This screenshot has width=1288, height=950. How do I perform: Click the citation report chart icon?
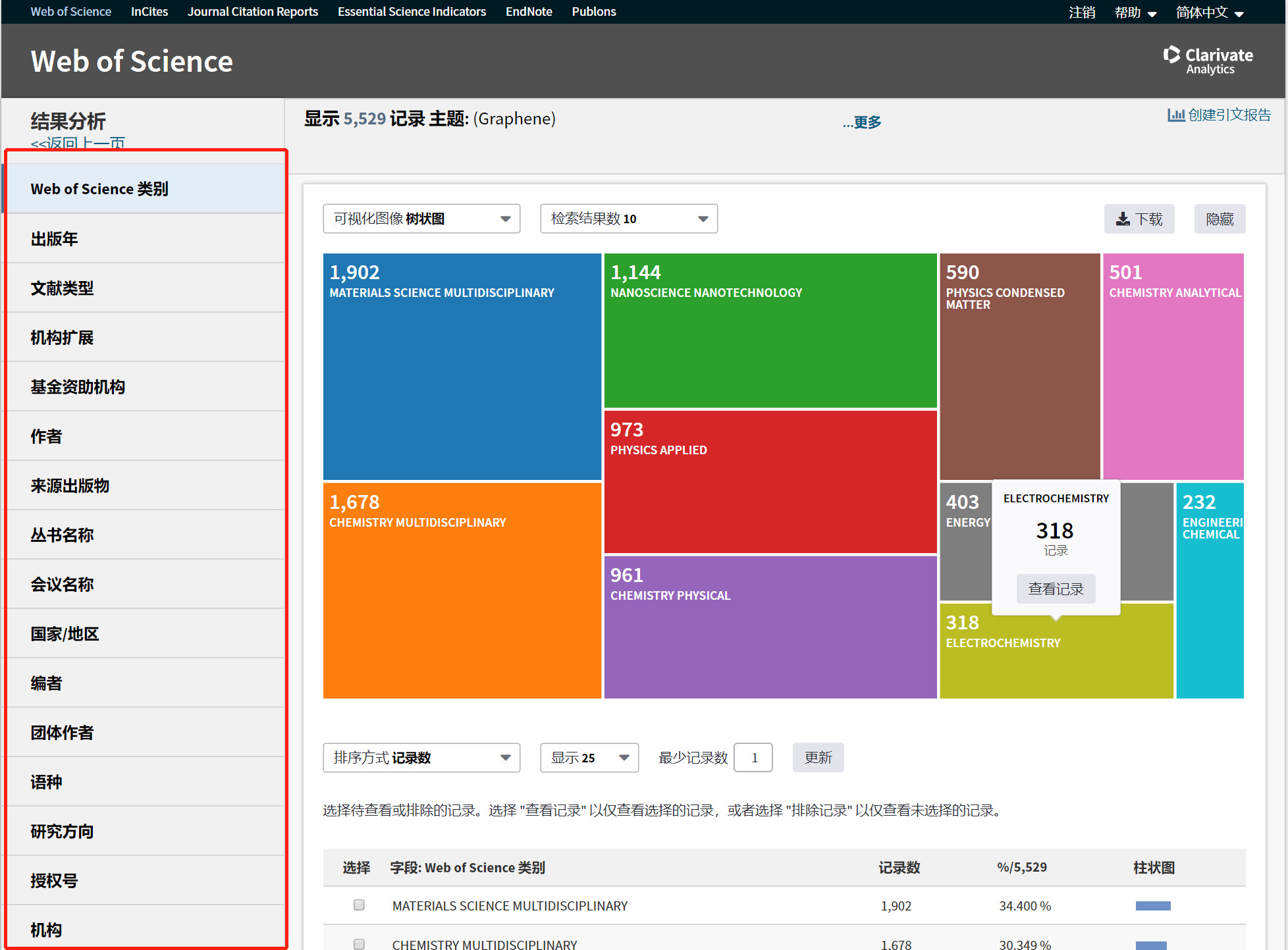pyautogui.click(x=1175, y=115)
